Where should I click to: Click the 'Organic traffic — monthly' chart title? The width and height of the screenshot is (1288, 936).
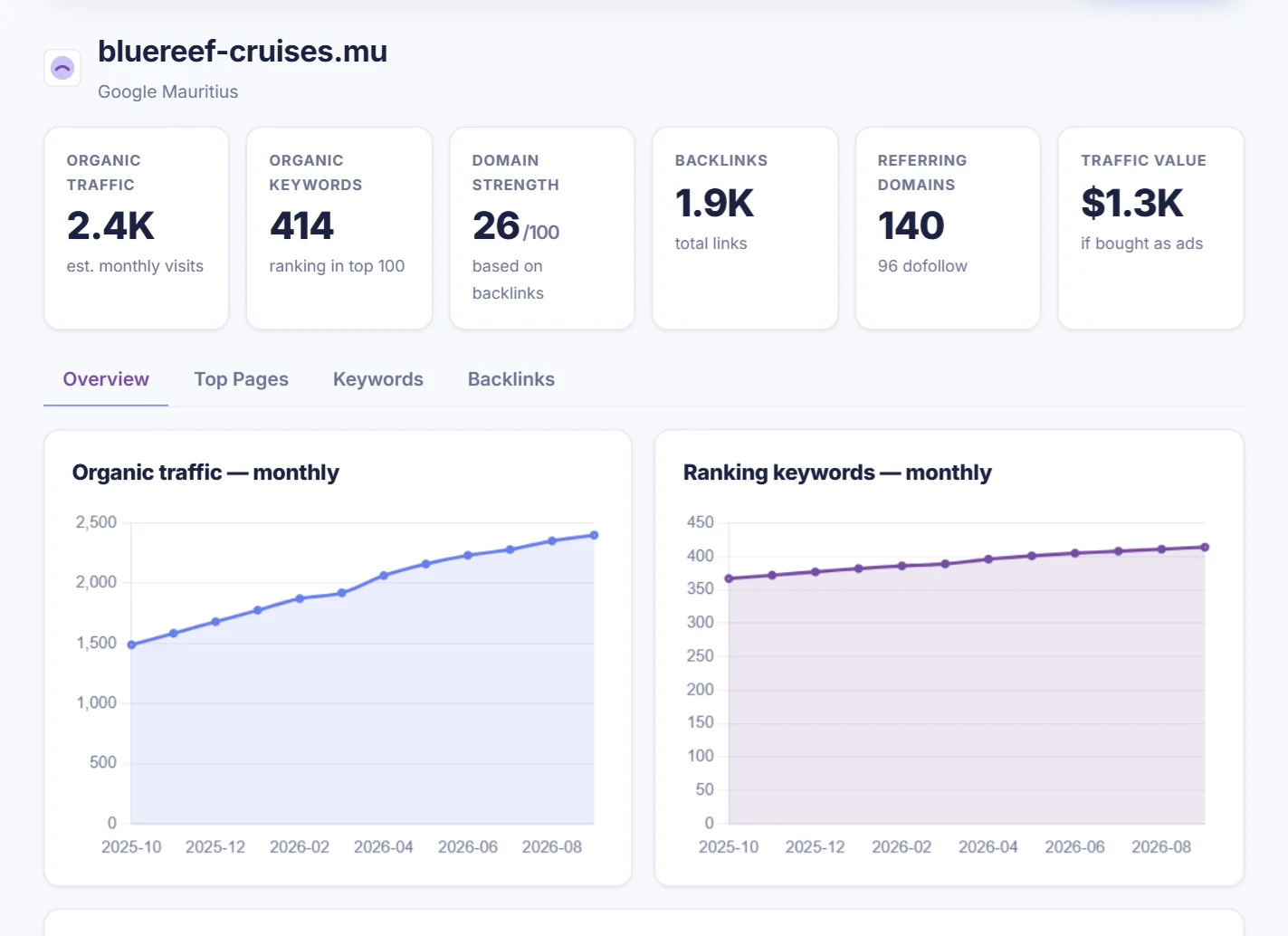[205, 473]
